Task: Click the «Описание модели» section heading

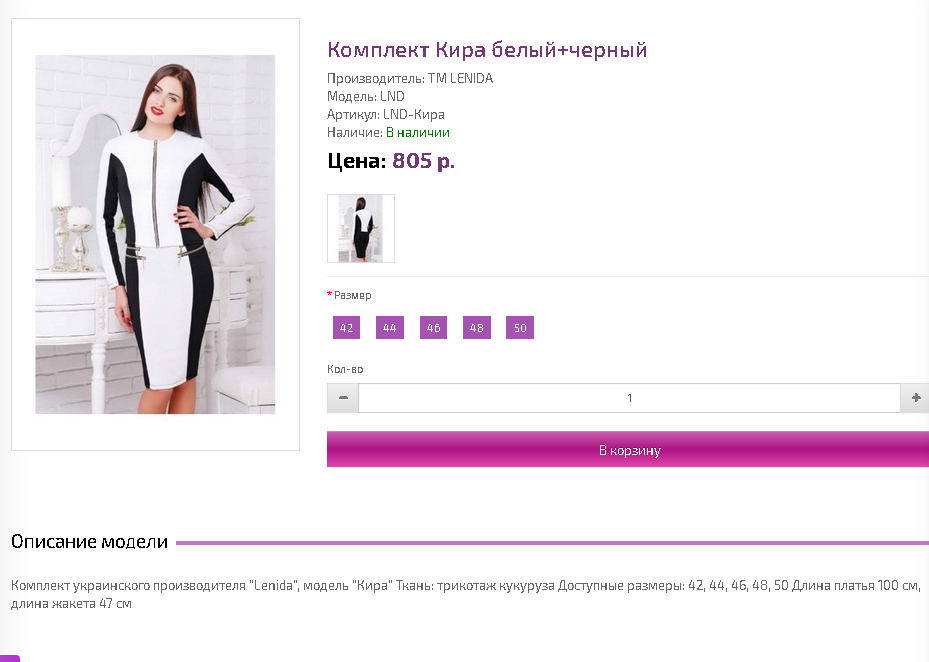Action: pos(89,542)
